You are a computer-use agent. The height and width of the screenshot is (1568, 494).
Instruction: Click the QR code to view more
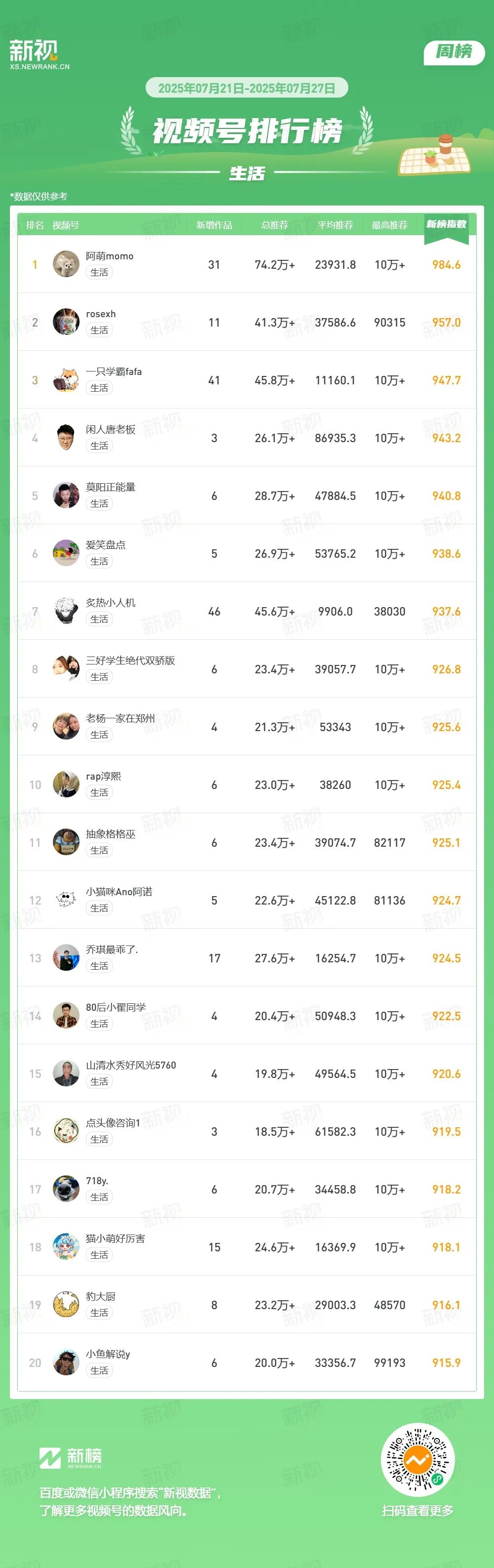coord(417,1460)
